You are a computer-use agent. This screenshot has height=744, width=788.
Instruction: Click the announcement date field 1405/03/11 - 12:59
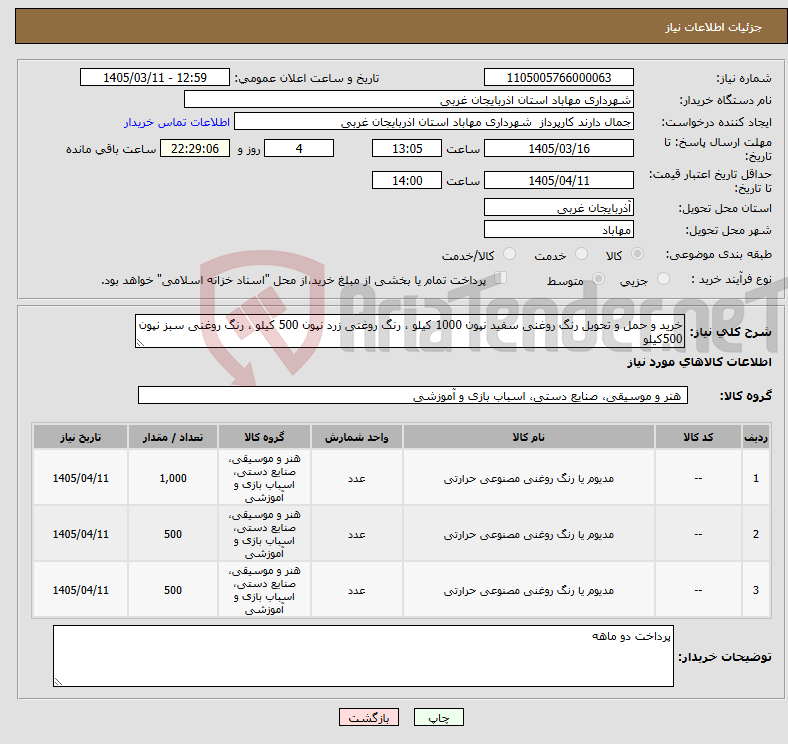[155, 77]
